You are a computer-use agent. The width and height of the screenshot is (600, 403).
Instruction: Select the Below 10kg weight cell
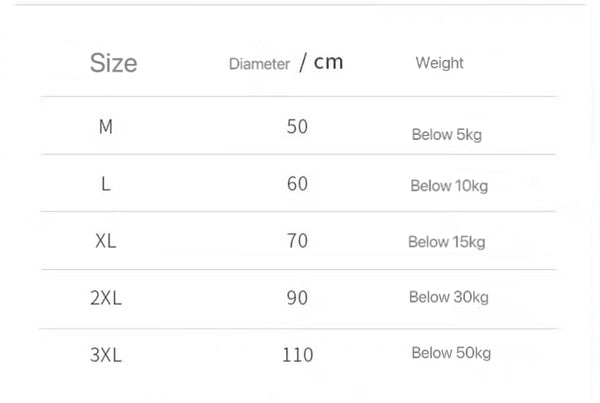click(x=449, y=186)
